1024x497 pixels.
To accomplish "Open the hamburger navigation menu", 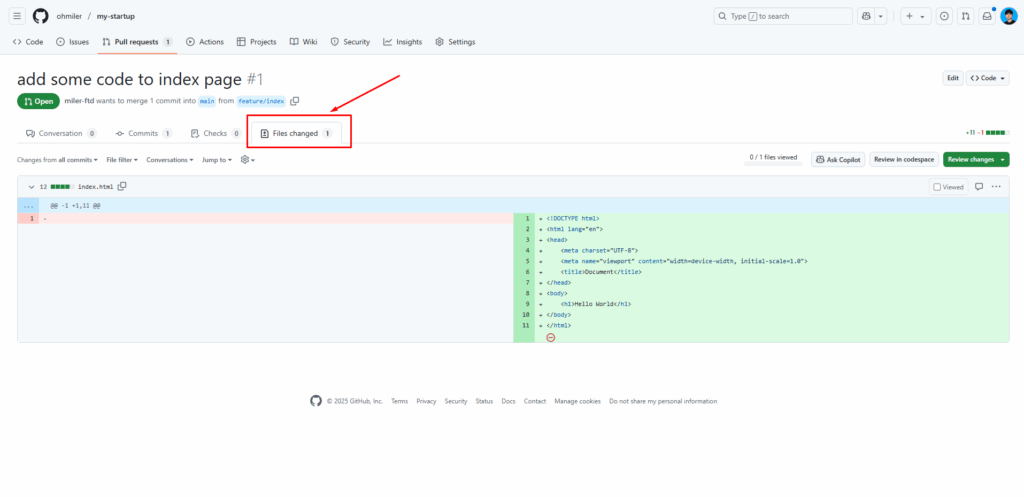I will click(17, 16).
